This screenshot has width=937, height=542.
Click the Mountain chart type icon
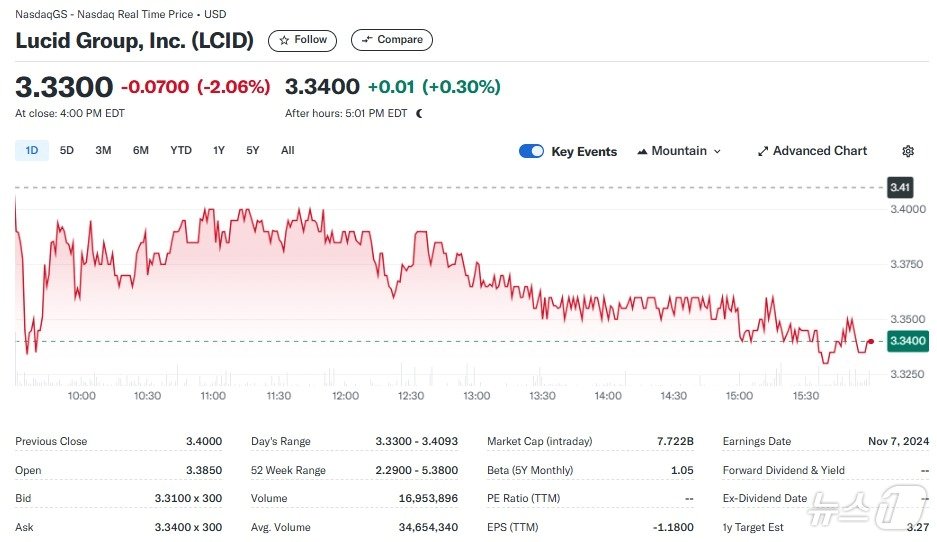(x=642, y=151)
